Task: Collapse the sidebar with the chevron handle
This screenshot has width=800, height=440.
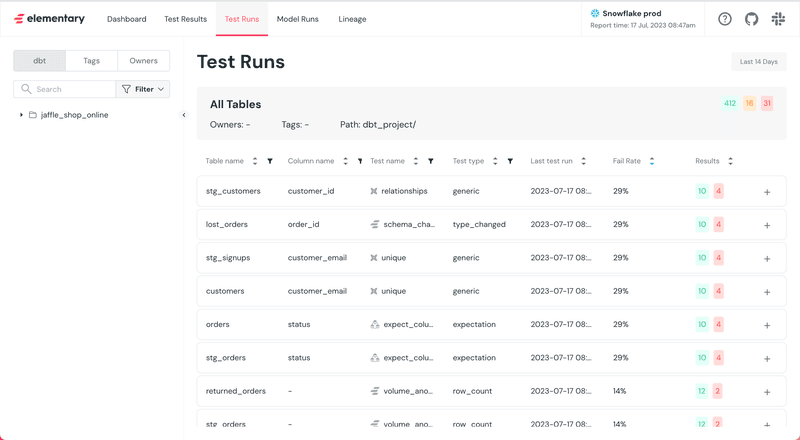Action: (x=184, y=115)
